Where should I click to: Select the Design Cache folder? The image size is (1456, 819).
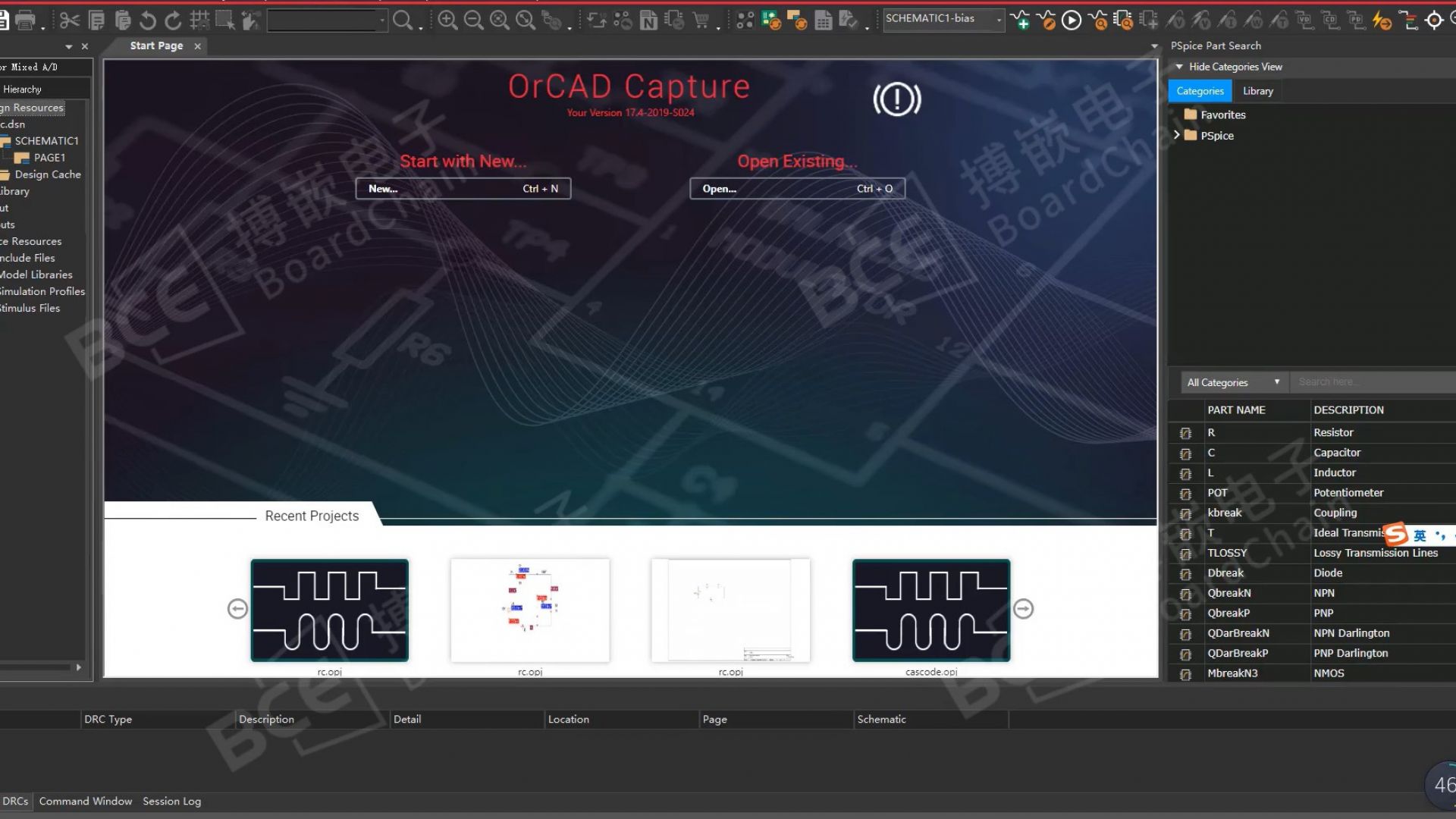pos(47,174)
